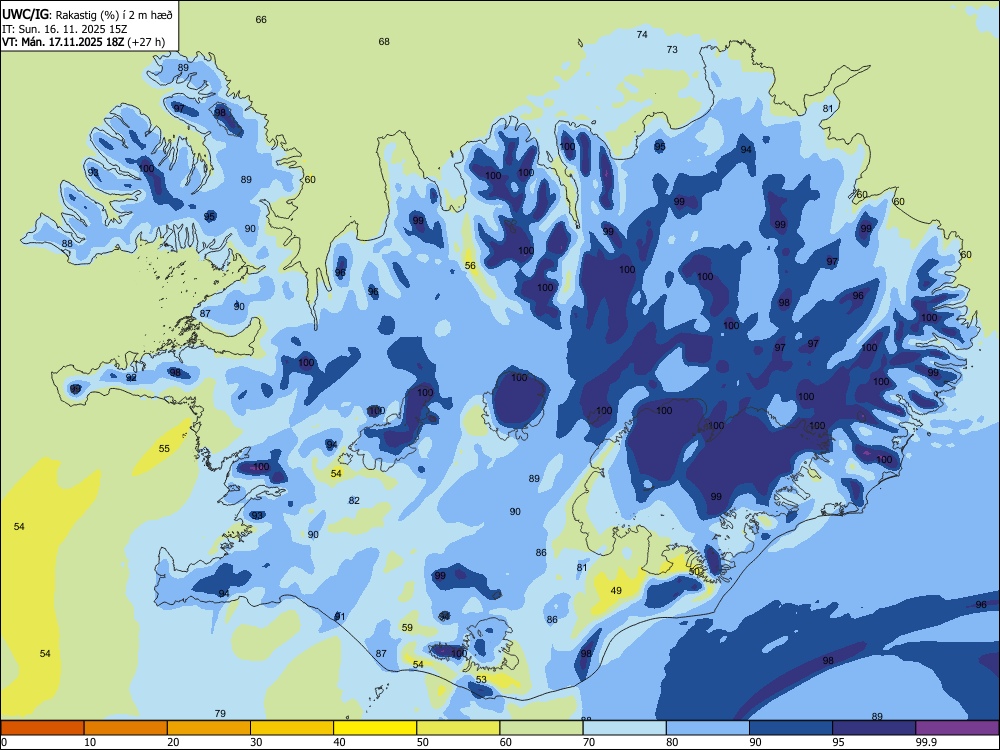
Task: Select the 10–20% orange legend color block
Action: click(x=126, y=728)
